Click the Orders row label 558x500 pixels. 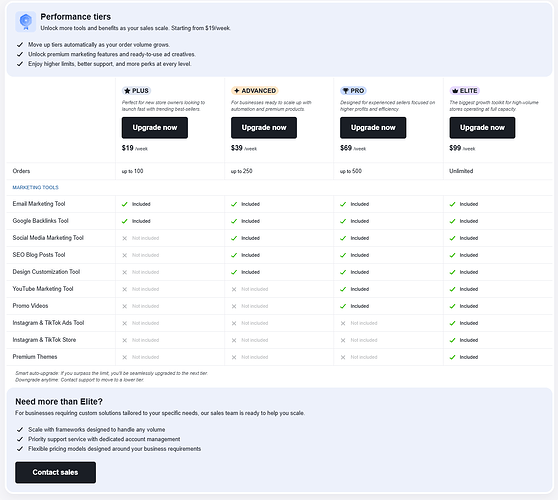[x=21, y=171]
